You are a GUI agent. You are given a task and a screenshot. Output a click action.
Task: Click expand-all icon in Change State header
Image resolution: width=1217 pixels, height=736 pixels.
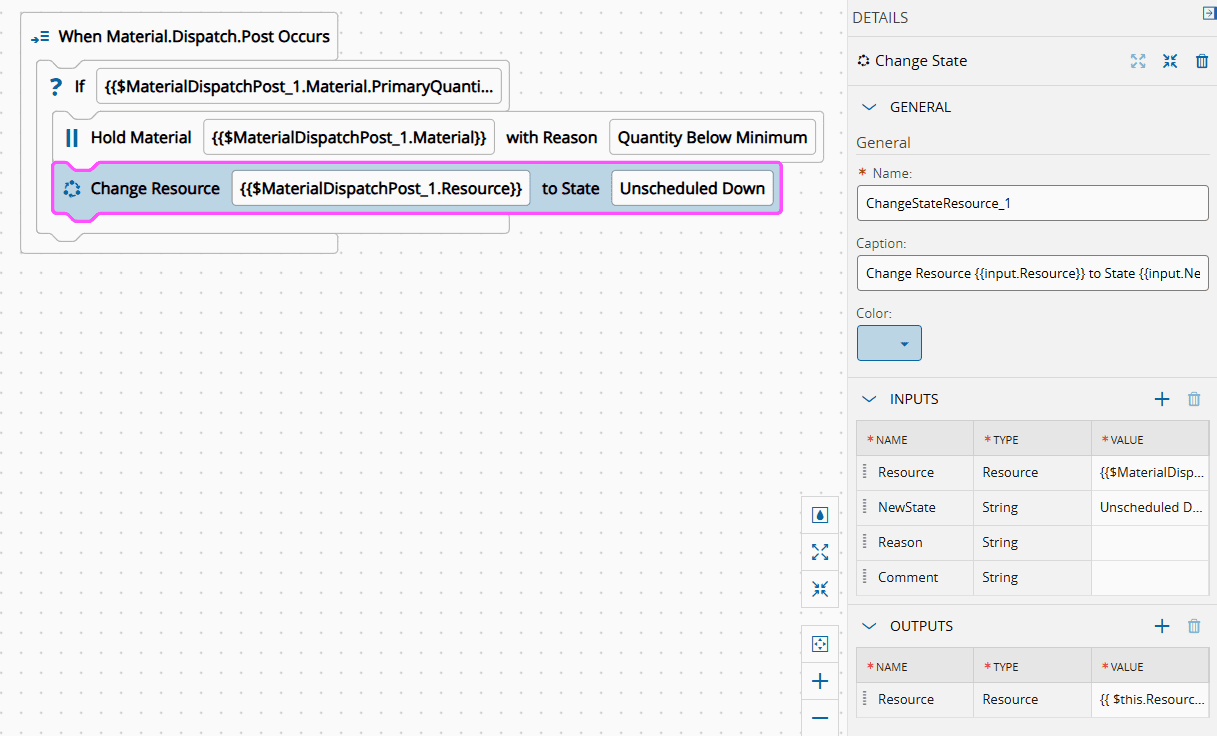[x=1138, y=61]
